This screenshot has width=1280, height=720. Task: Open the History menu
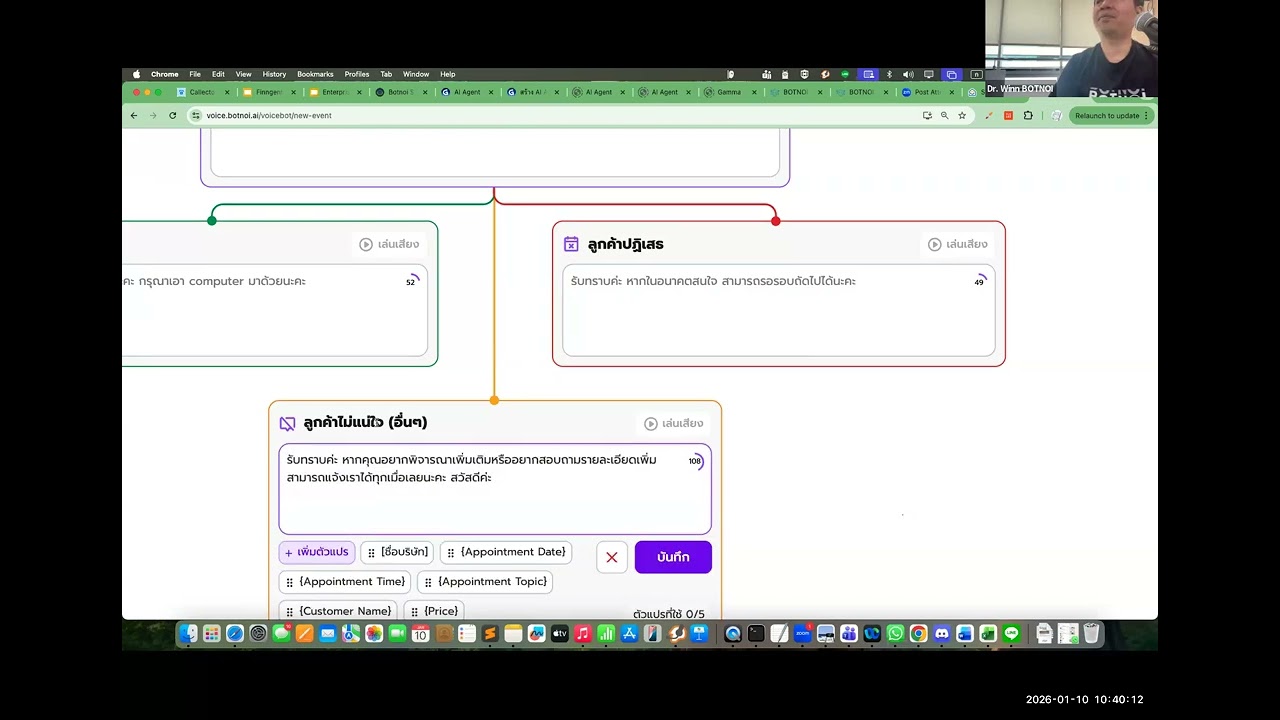[274, 74]
